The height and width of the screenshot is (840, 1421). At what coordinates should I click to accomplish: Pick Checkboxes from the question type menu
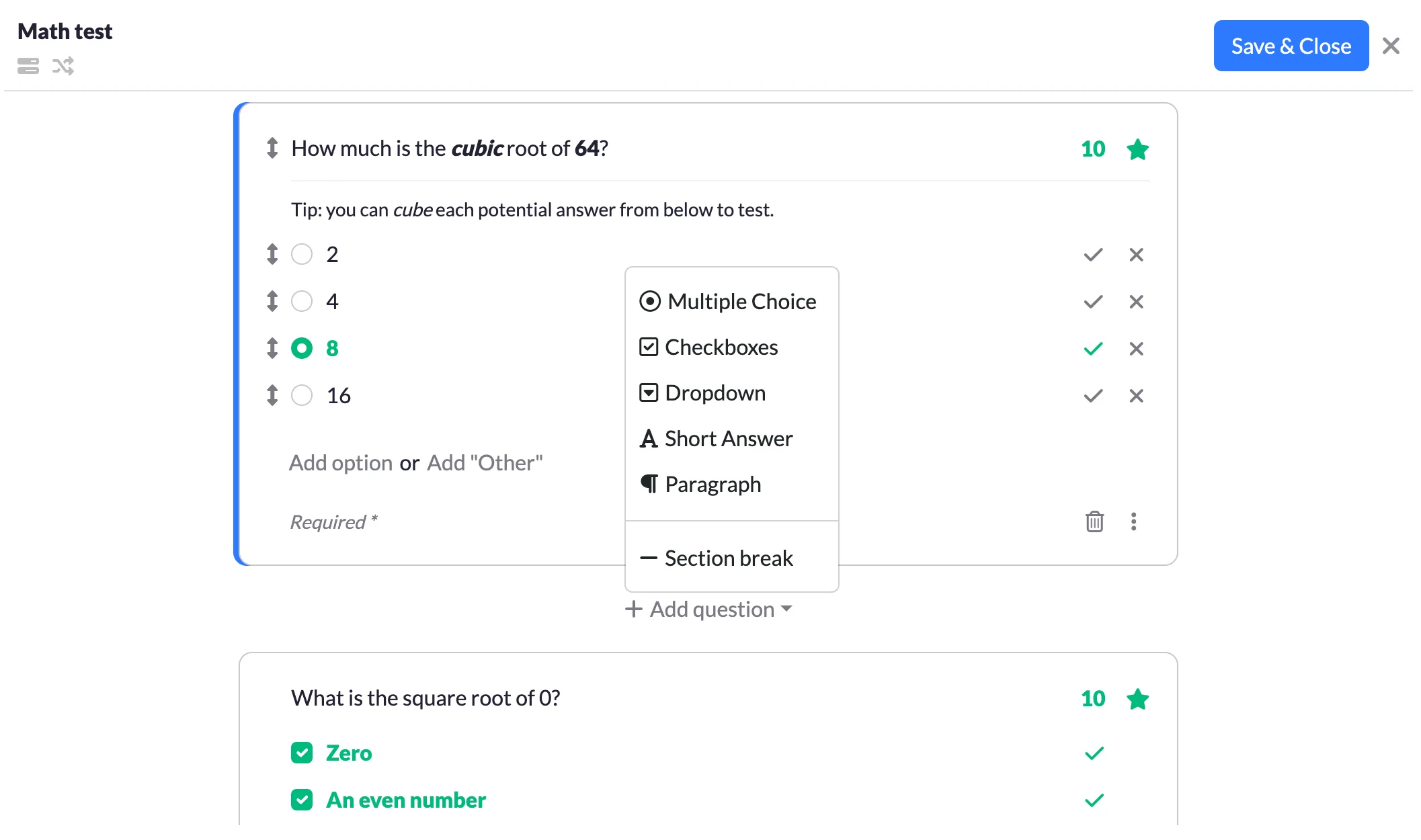point(721,347)
